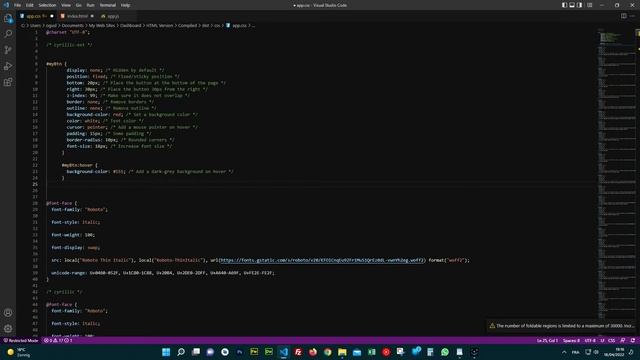Open Task View from the taskbar
640x360 pixels.
(x=196, y=352)
